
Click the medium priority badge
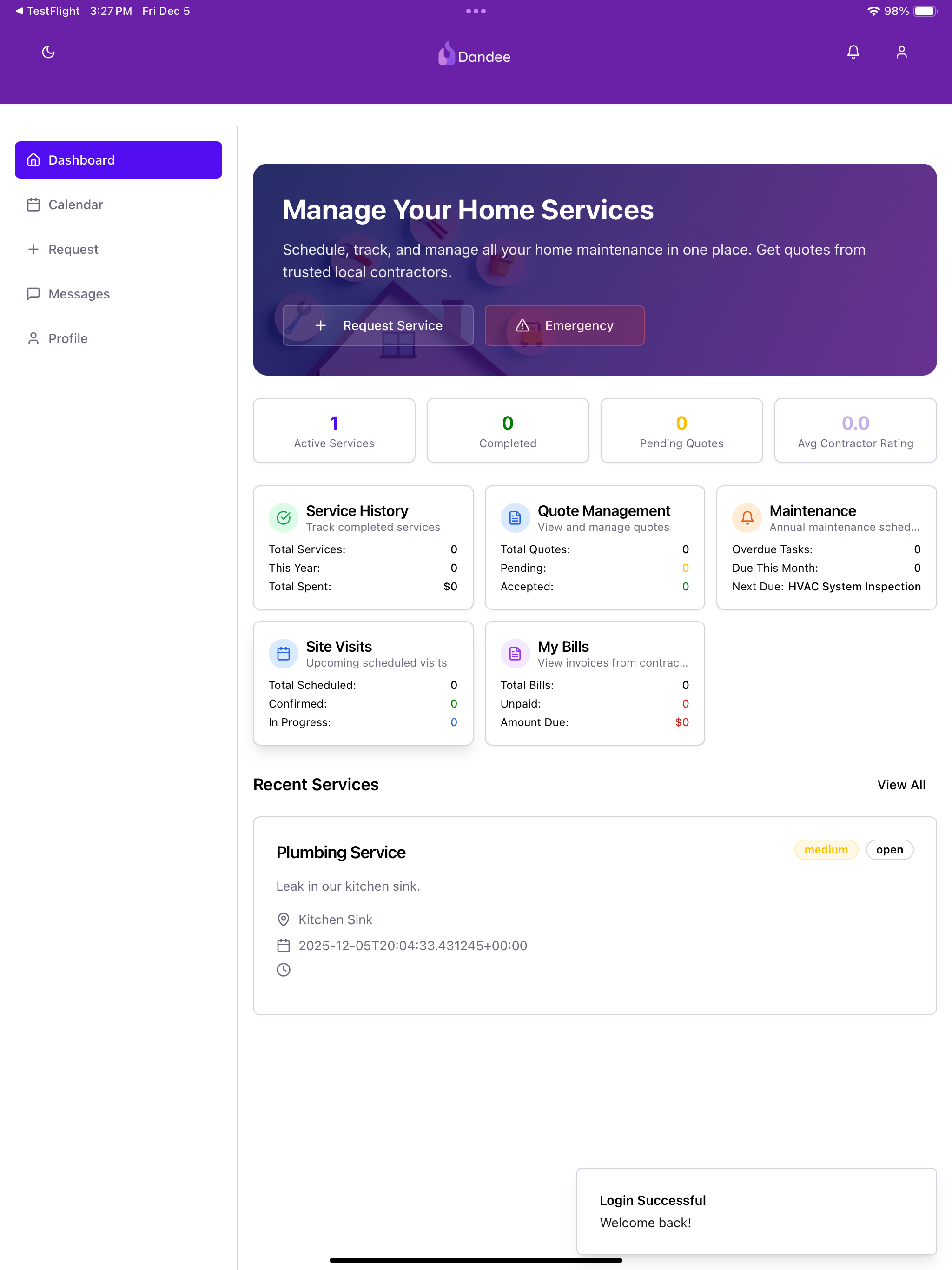click(x=826, y=850)
